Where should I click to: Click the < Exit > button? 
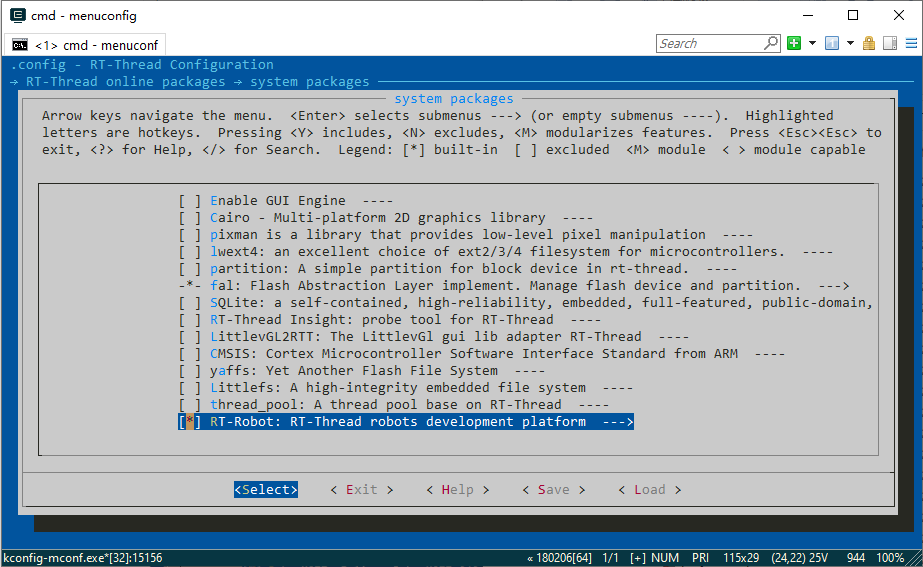[361, 490]
